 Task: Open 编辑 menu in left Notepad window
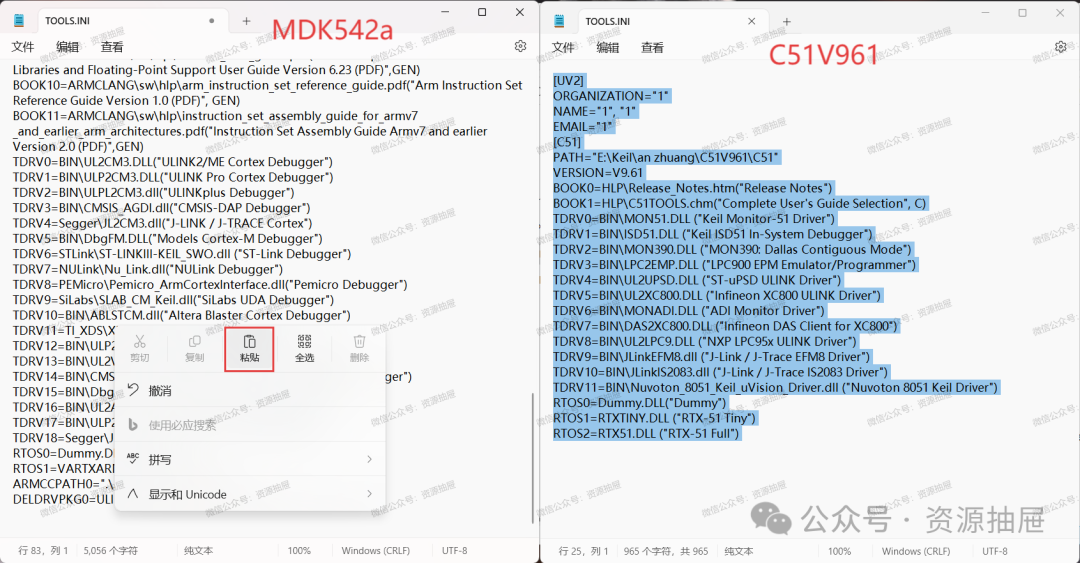[x=68, y=47]
